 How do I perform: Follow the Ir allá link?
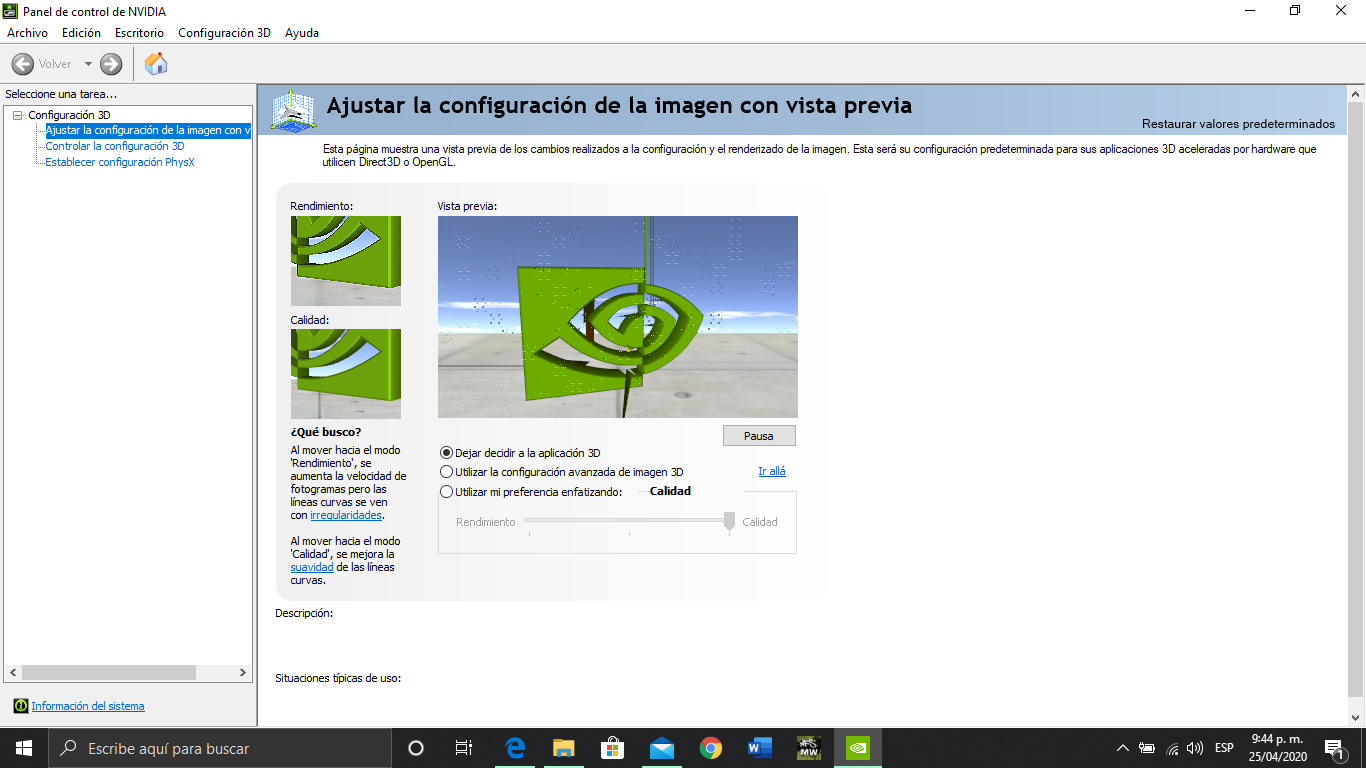[772, 471]
